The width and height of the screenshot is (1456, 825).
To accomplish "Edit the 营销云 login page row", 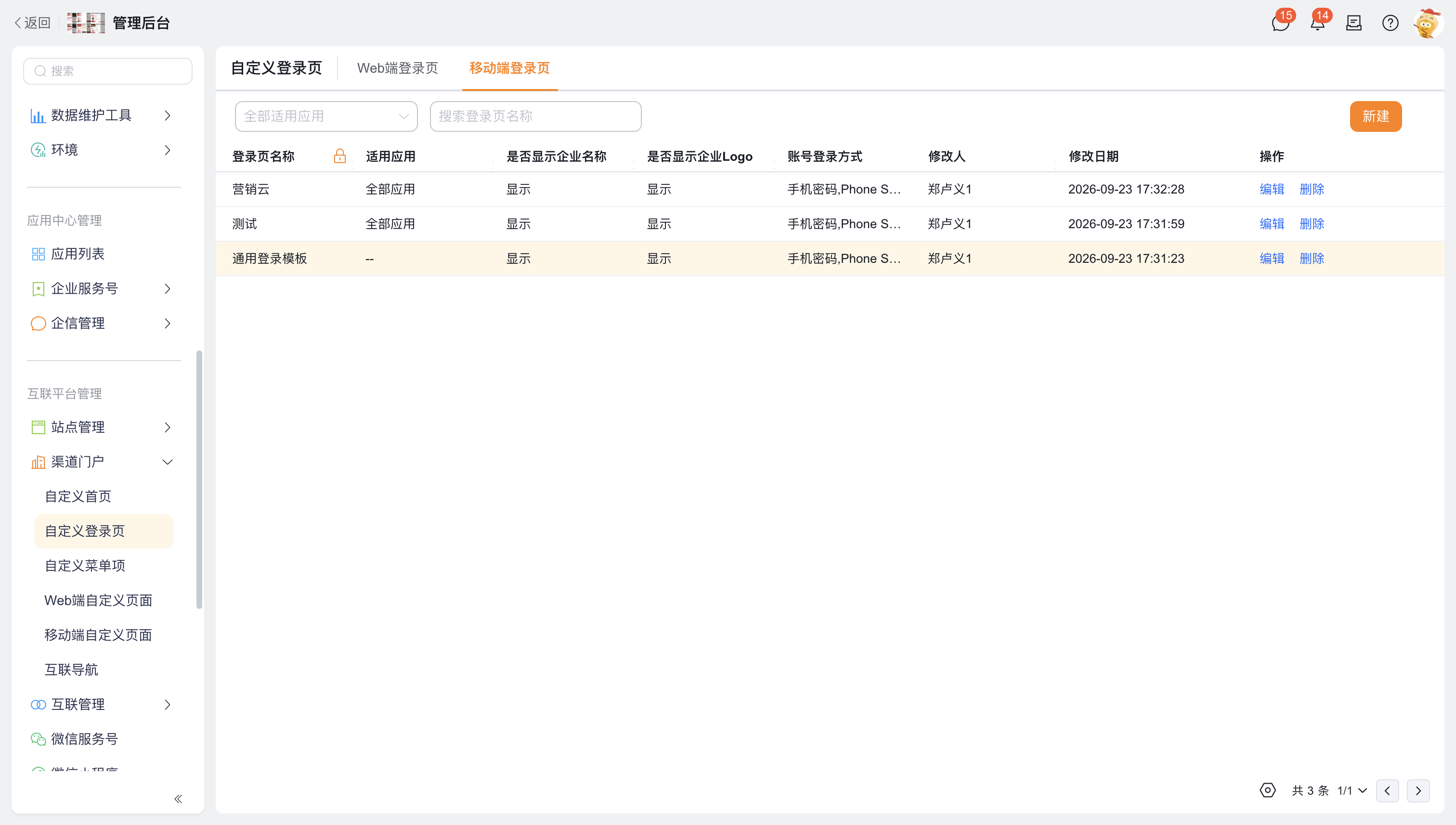I will (1272, 189).
